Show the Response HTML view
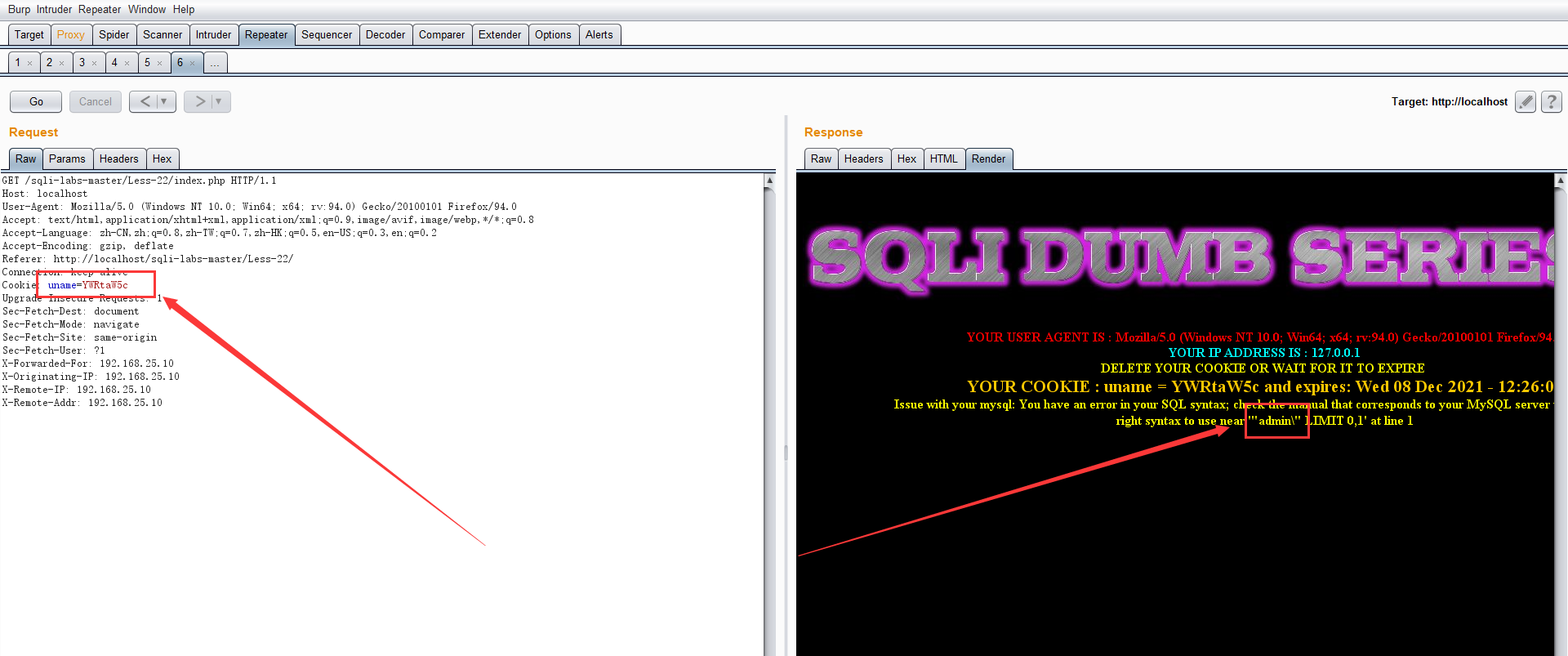This screenshot has width=1568, height=656. 944,159
